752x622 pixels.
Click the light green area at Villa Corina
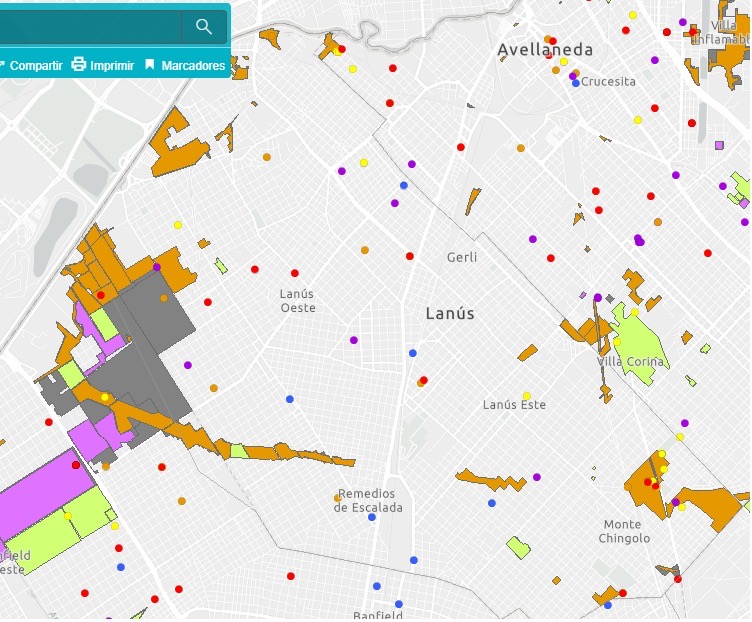[638, 345]
